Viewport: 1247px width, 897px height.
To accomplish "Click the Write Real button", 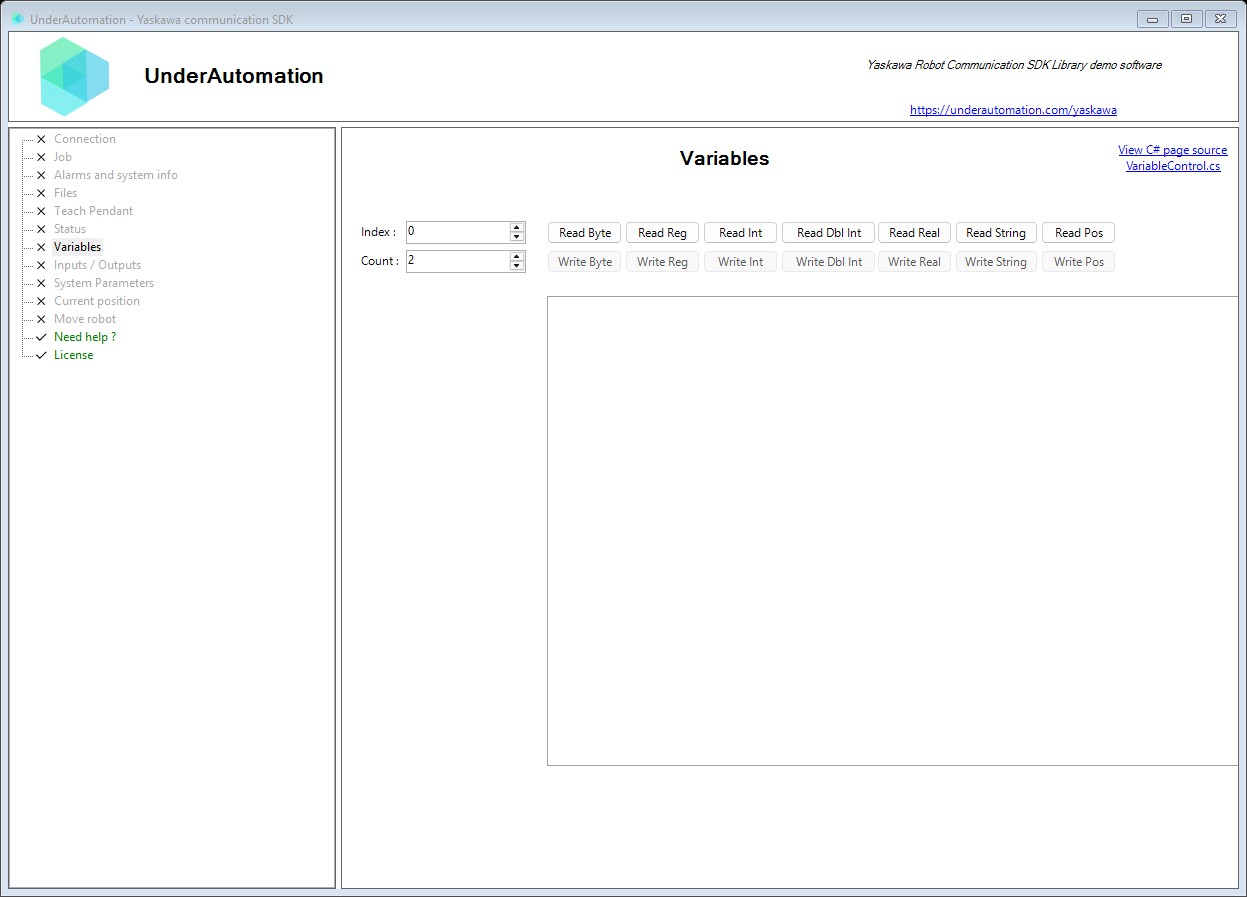I will [x=914, y=262].
